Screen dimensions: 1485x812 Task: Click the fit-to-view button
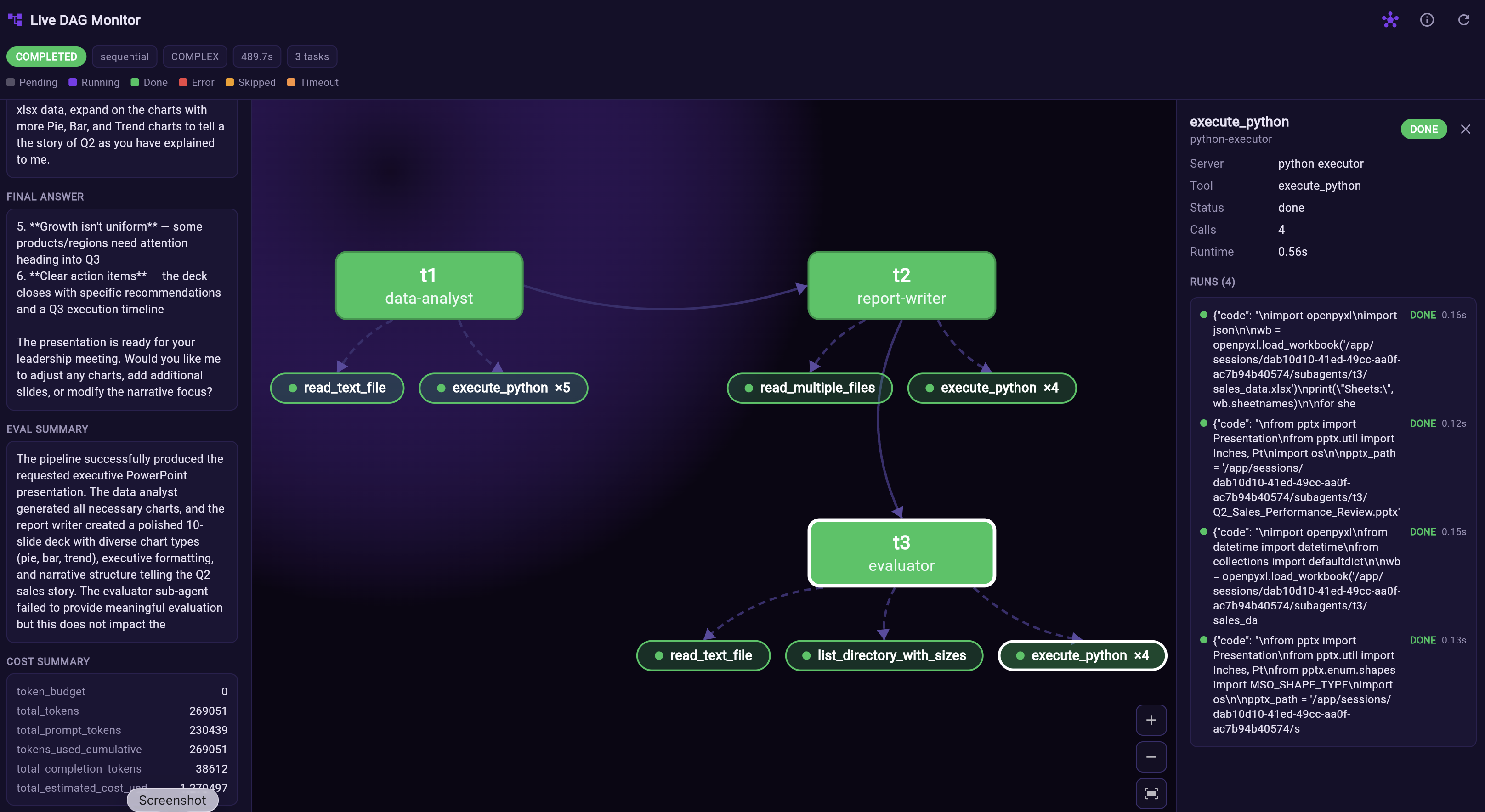1151,794
